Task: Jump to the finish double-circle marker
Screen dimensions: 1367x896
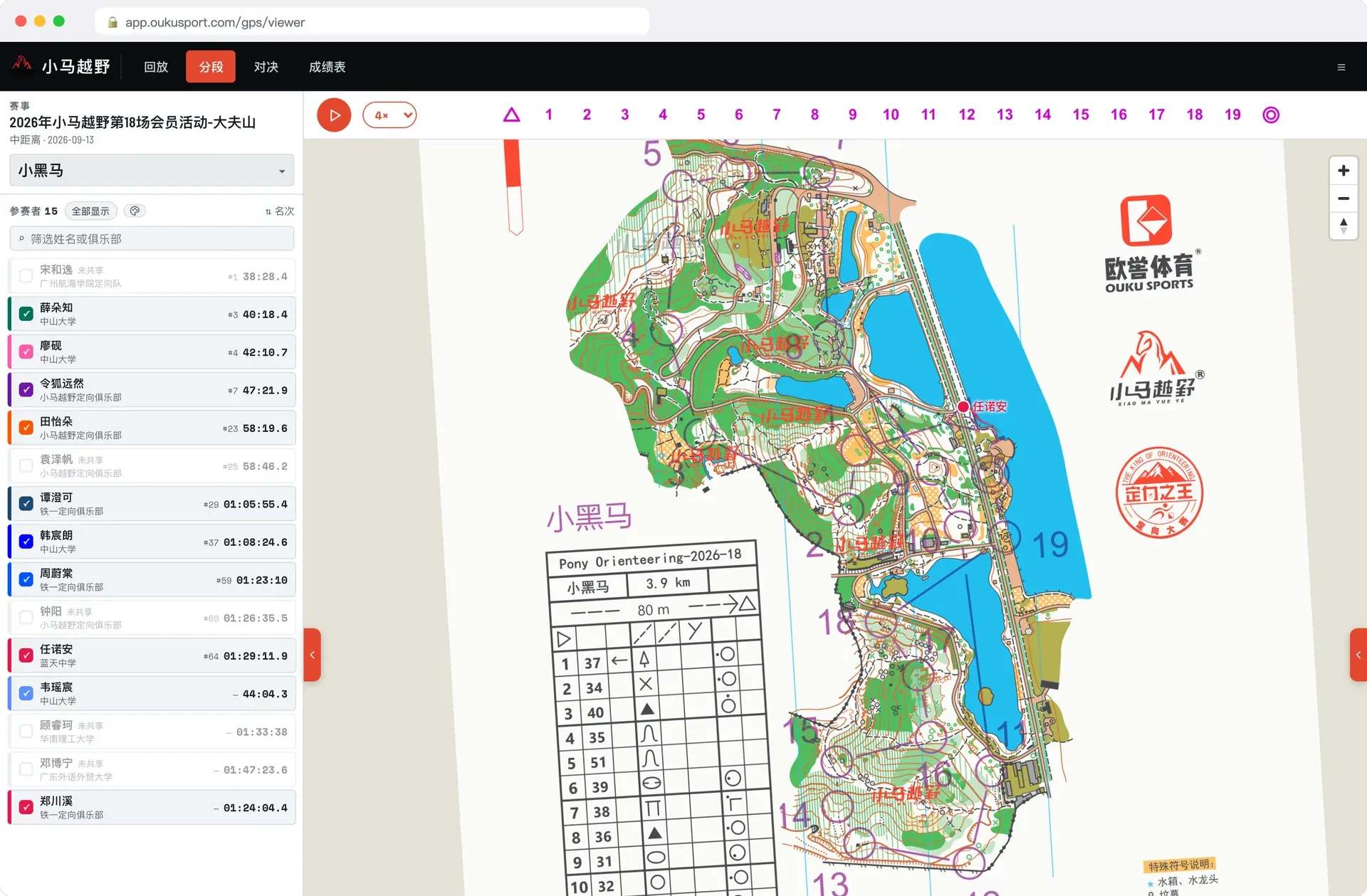Action: point(1271,115)
